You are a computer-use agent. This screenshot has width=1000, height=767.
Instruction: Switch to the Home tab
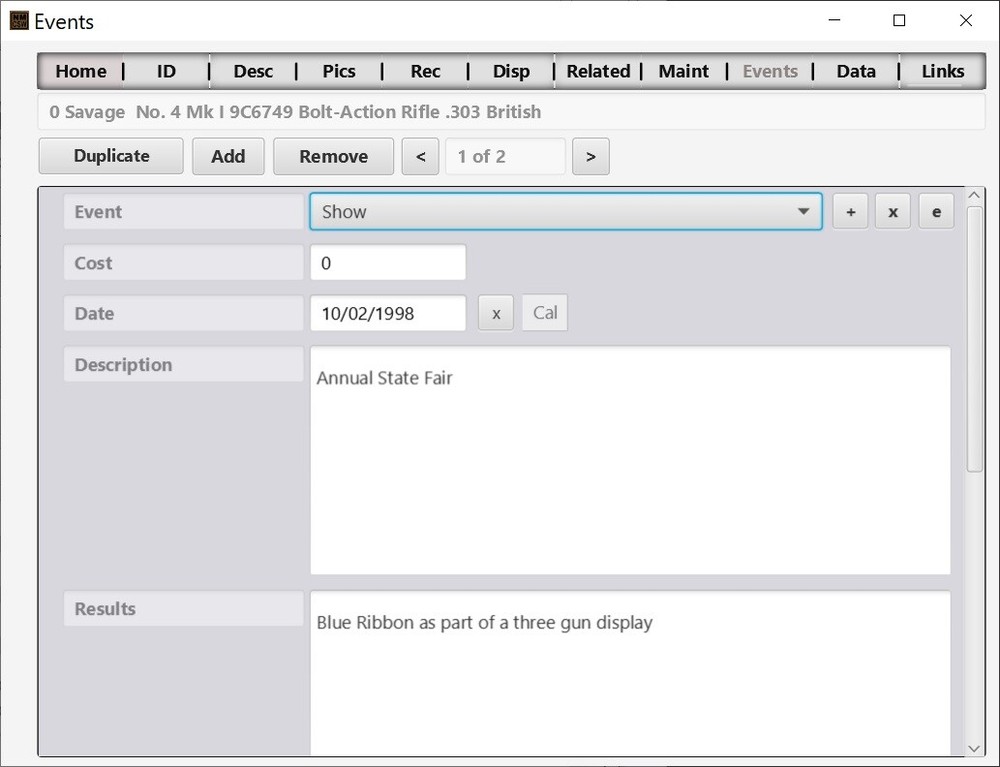(80, 71)
